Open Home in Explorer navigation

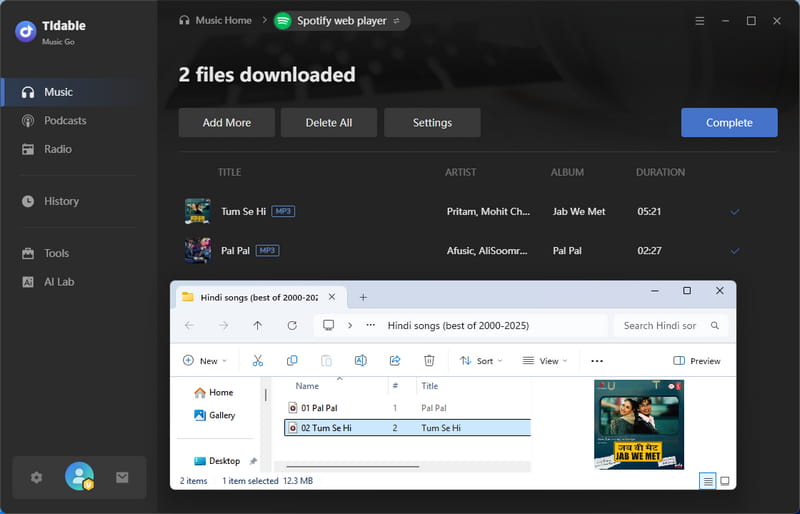coord(214,393)
